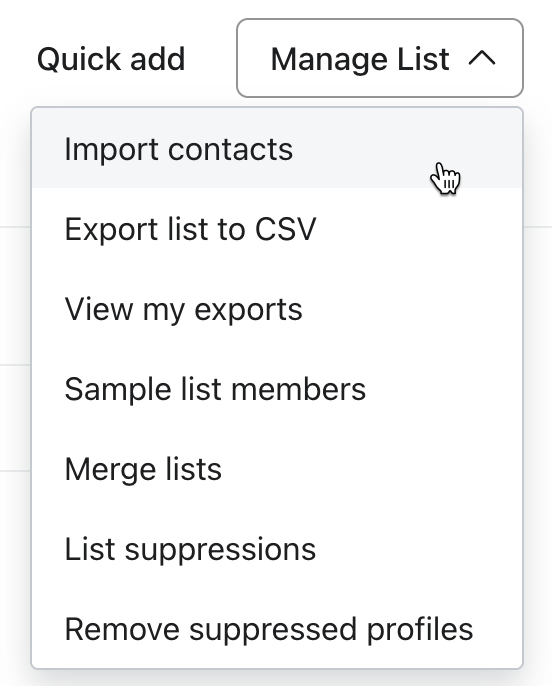
Task: Click the upward caret beside Manage List
Action: coord(482,59)
